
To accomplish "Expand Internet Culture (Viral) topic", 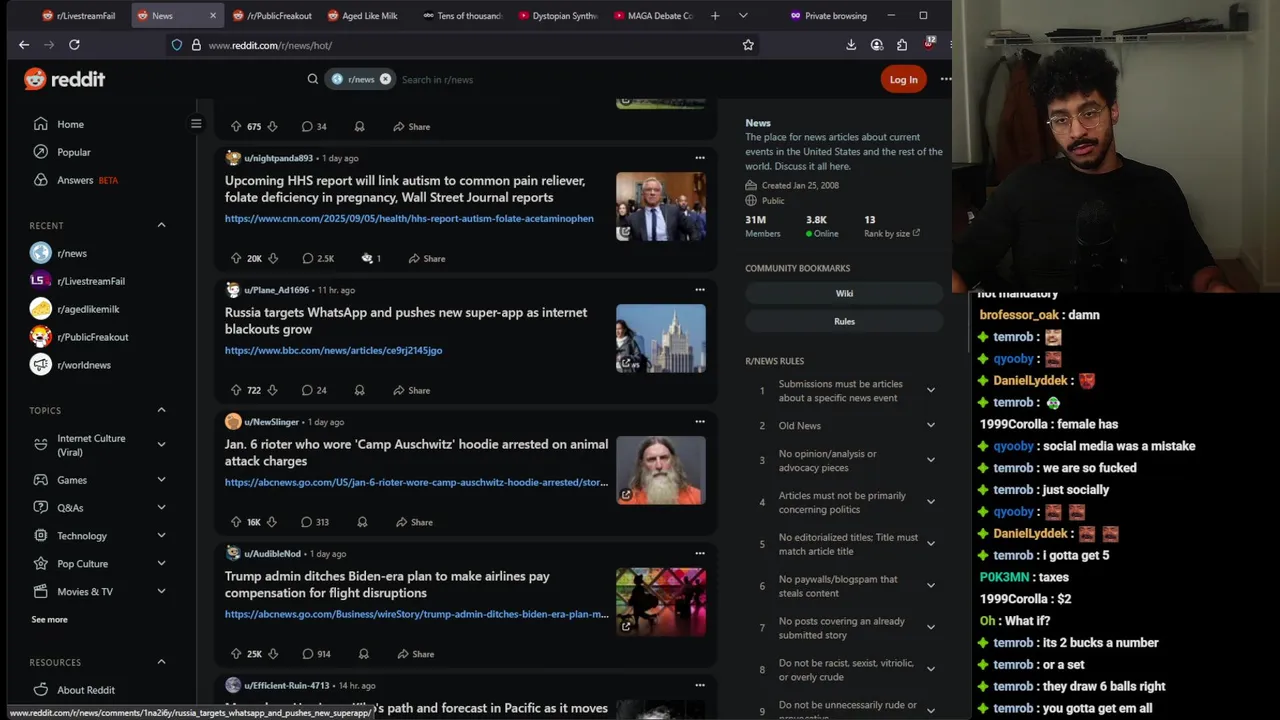I will [x=161, y=444].
